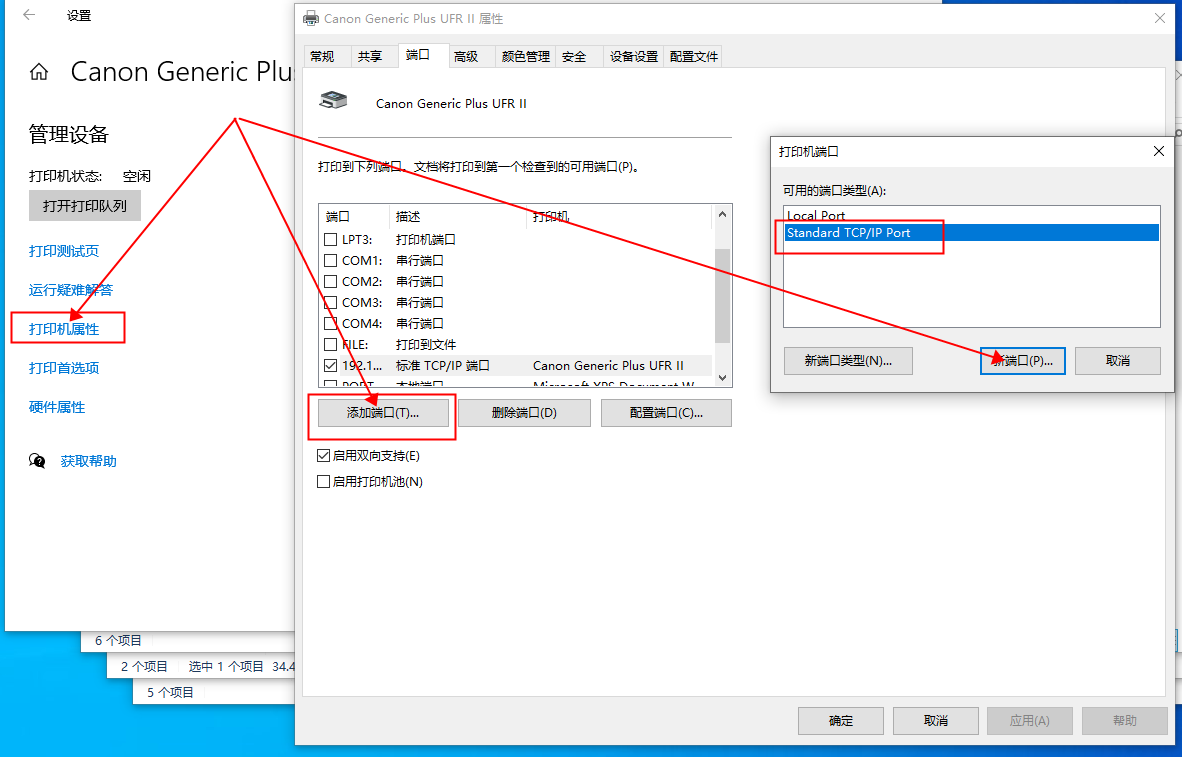The image size is (1182, 757).
Task: Click the Canon printer icon in Ports tab
Action: click(333, 101)
